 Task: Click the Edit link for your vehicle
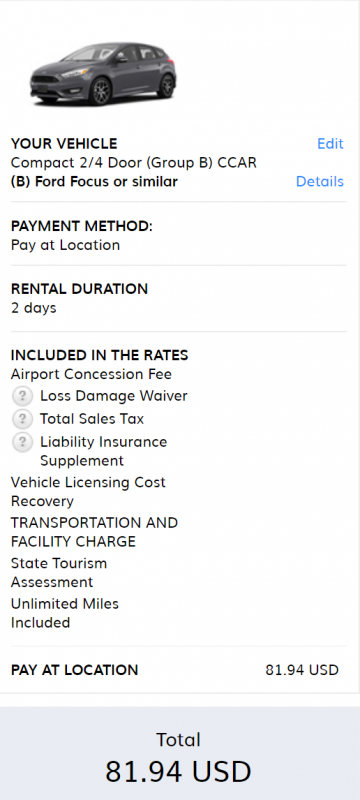(x=330, y=144)
